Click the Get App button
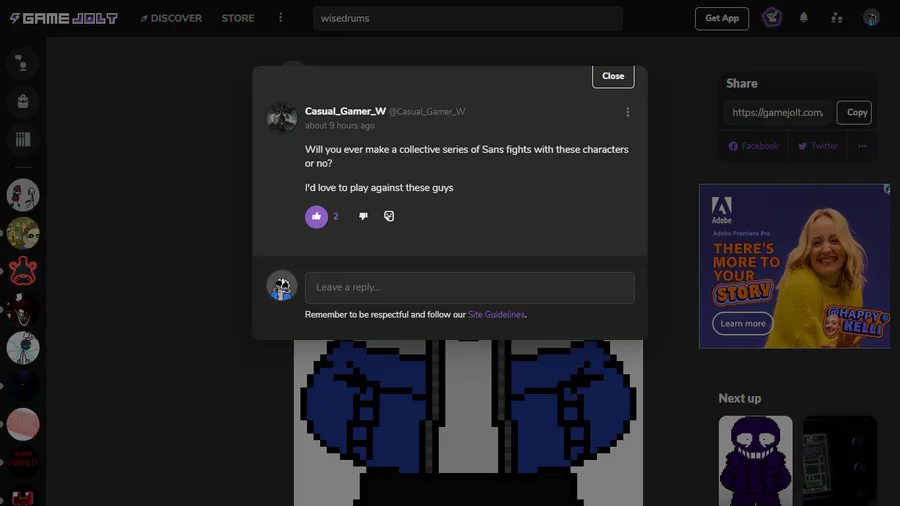The height and width of the screenshot is (506, 900). pyautogui.click(x=721, y=18)
